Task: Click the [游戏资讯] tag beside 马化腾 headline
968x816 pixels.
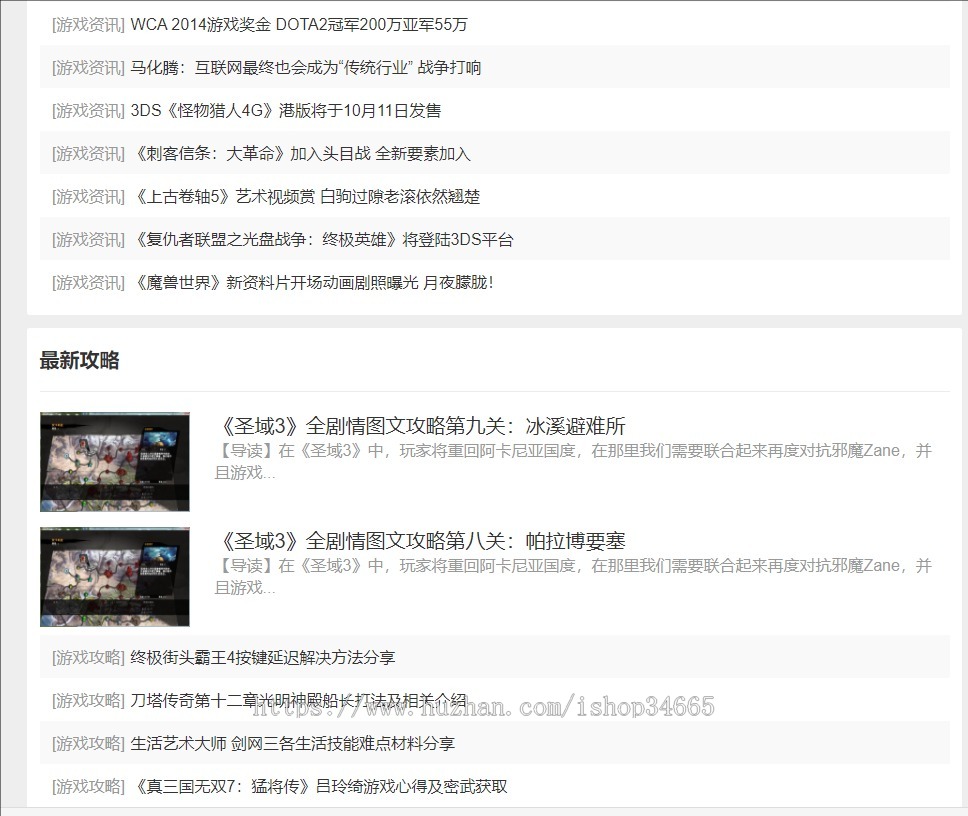Action: [88, 67]
